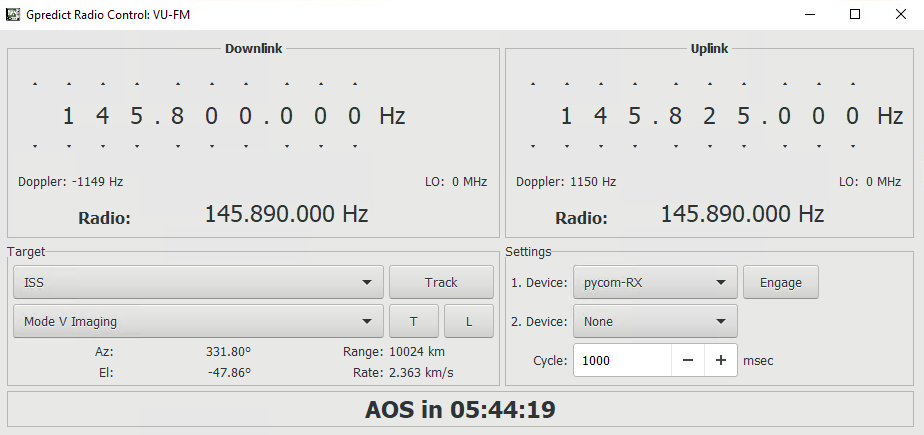924x435 pixels.
Task: Open the 2. Device None dropdown
Action: click(655, 321)
